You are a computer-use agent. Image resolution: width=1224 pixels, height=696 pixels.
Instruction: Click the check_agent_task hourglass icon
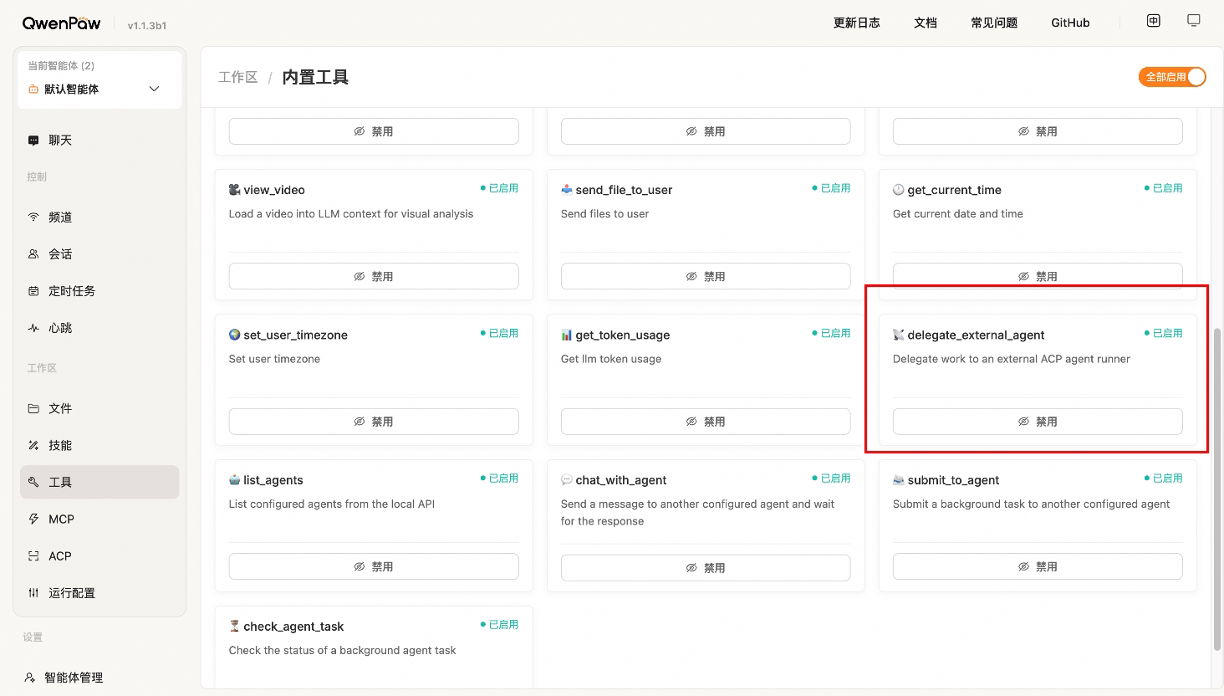click(234, 626)
